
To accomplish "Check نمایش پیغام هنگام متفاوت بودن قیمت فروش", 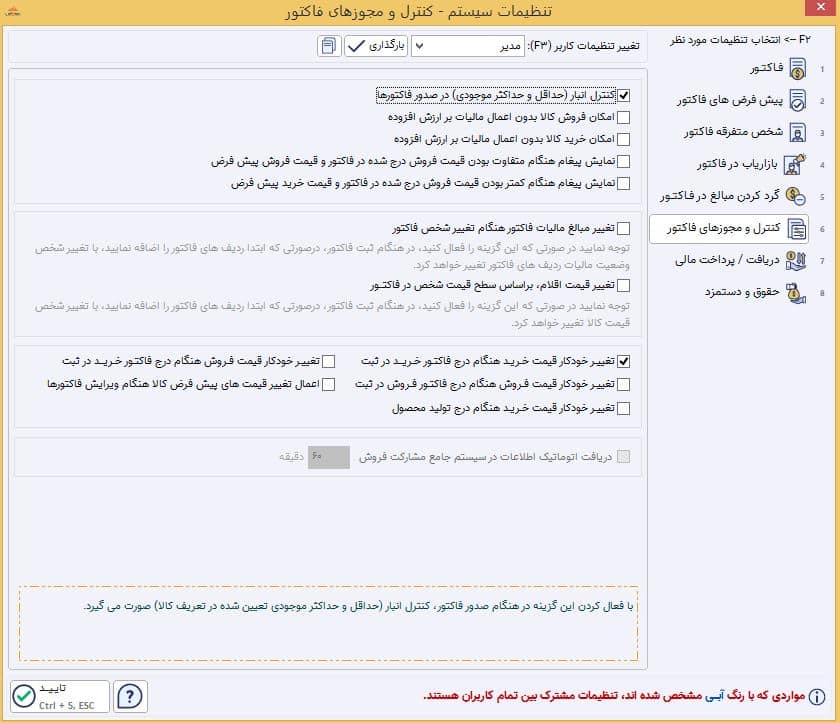I will [624, 161].
